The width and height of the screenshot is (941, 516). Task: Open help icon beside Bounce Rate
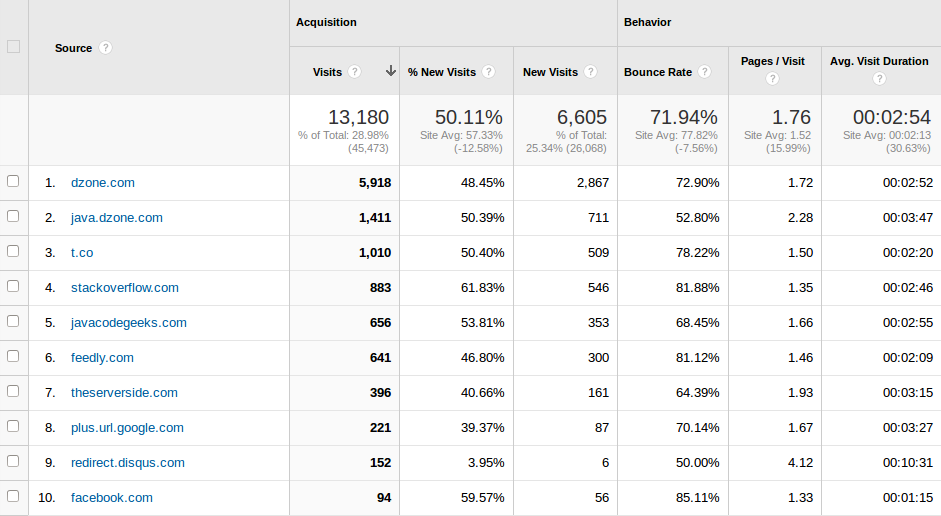705,72
